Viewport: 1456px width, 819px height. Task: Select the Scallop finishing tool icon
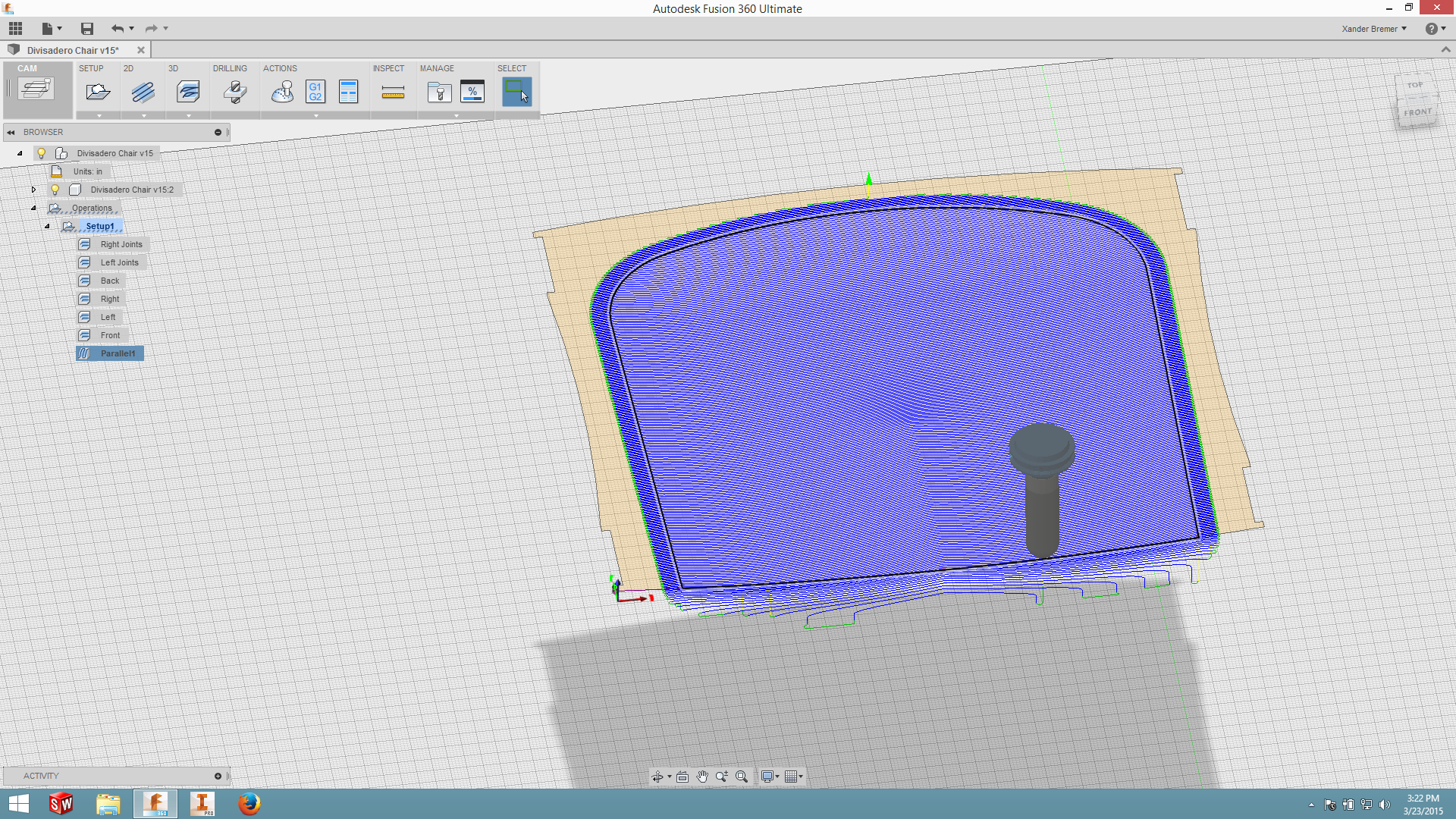(188, 91)
